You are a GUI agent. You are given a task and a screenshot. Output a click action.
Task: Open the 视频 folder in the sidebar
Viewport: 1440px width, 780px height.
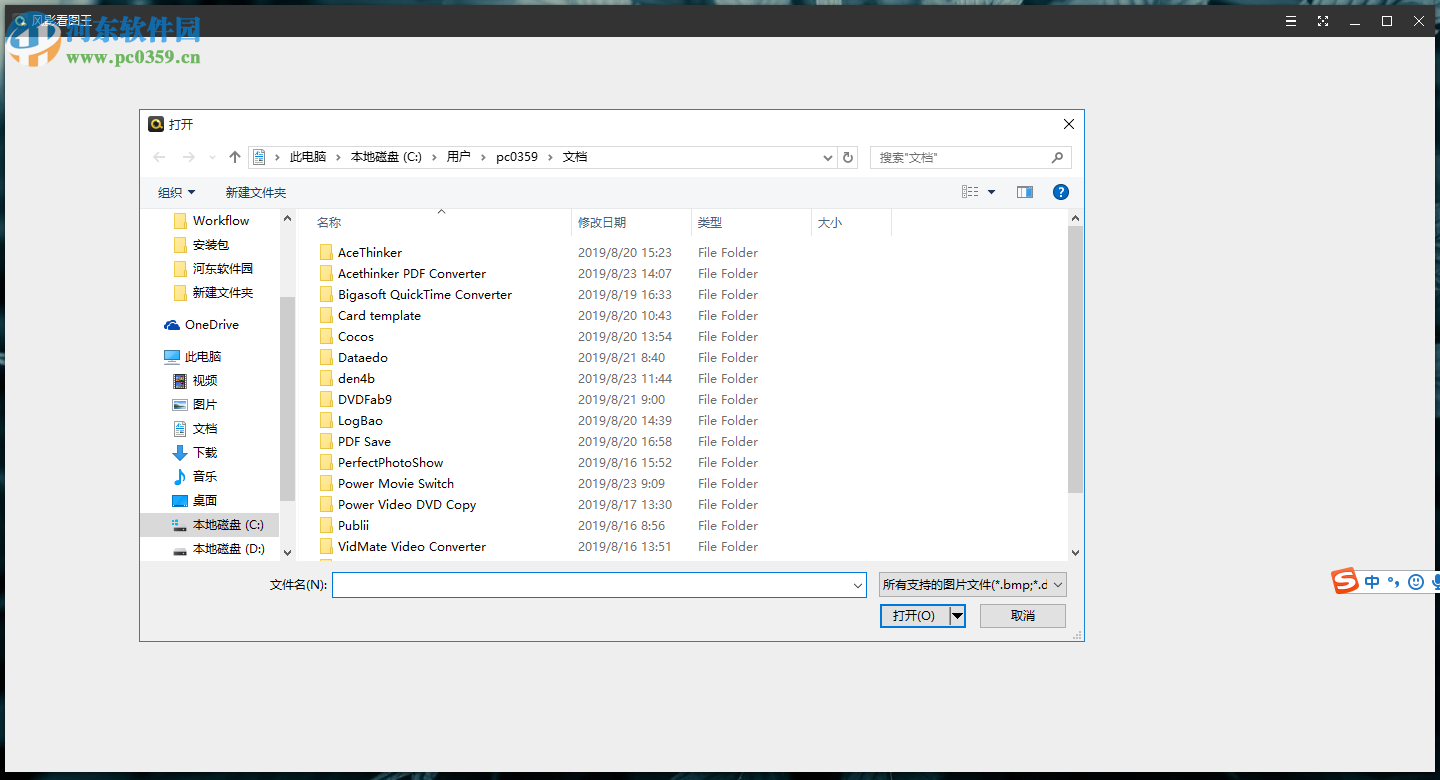click(195, 381)
